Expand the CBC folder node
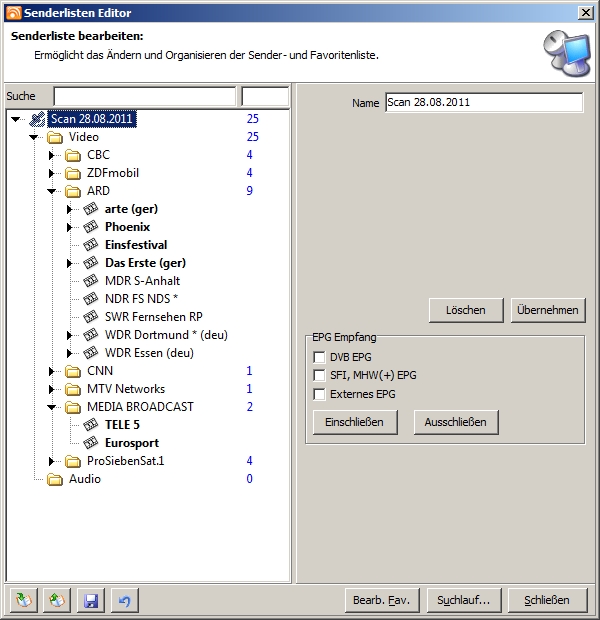600x620 pixels. tap(51, 155)
